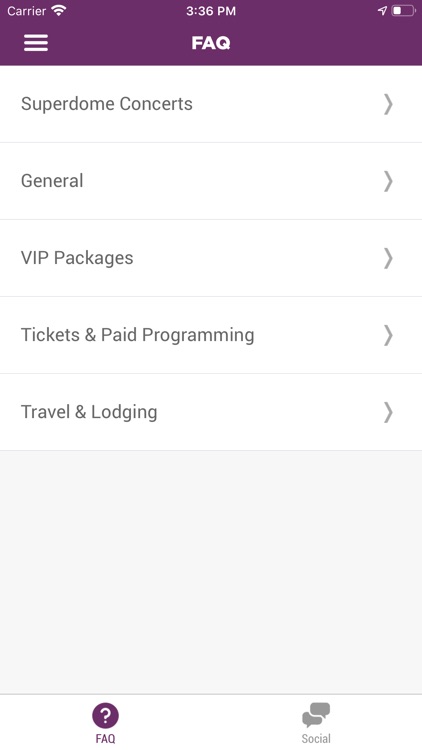This screenshot has height=750, width=422.
Task: Open the hamburger menu
Action: [36, 43]
